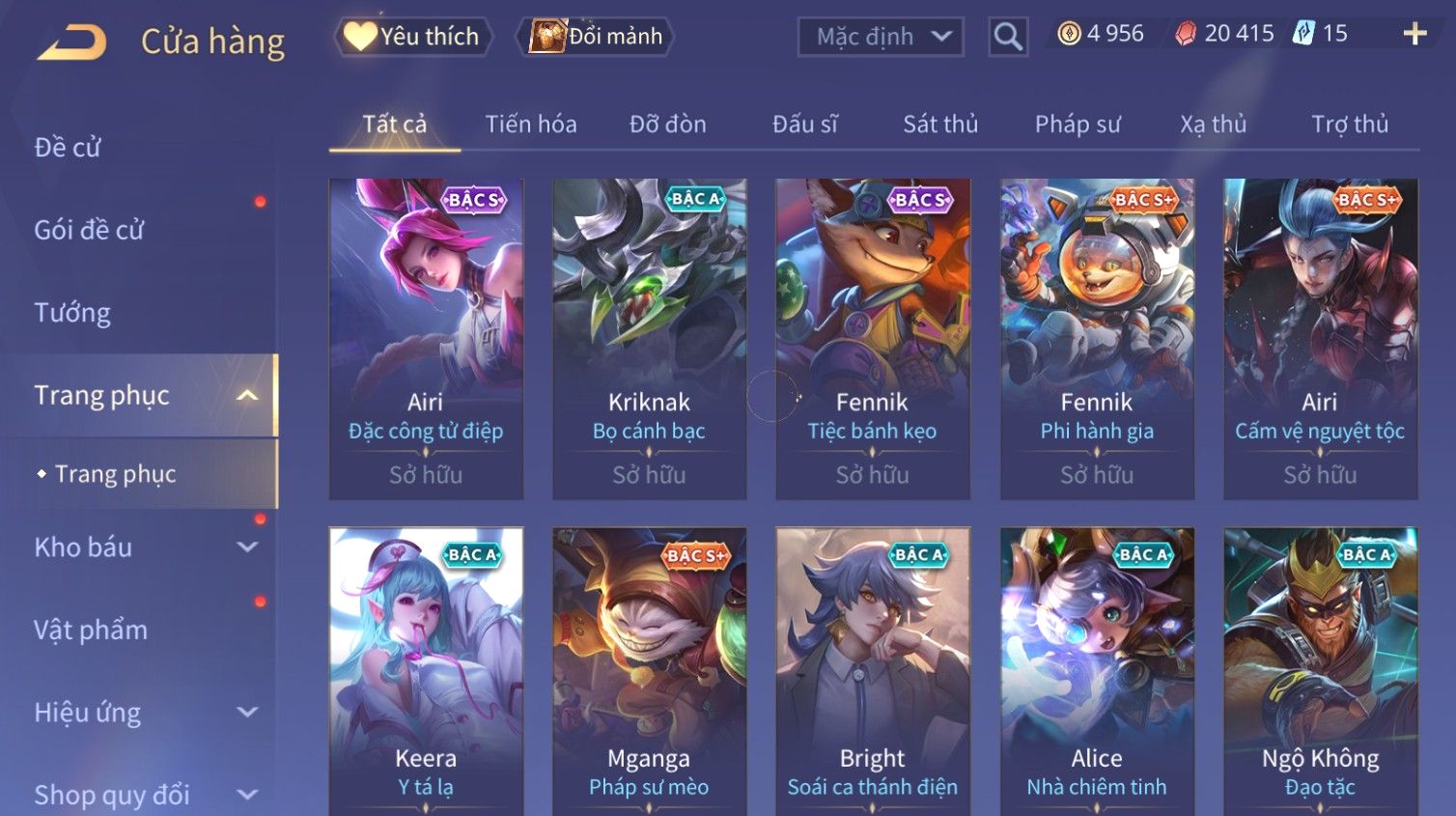The width and height of the screenshot is (1456, 816).
Task: Select Mganga Pháp sư mèo skin card
Action: 649,671
